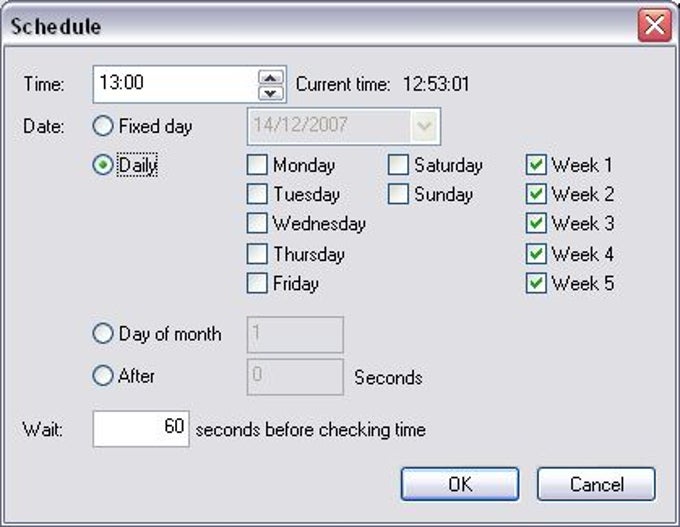Select the Fixed day radio button
This screenshot has width=680, height=527.
(x=102, y=127)
